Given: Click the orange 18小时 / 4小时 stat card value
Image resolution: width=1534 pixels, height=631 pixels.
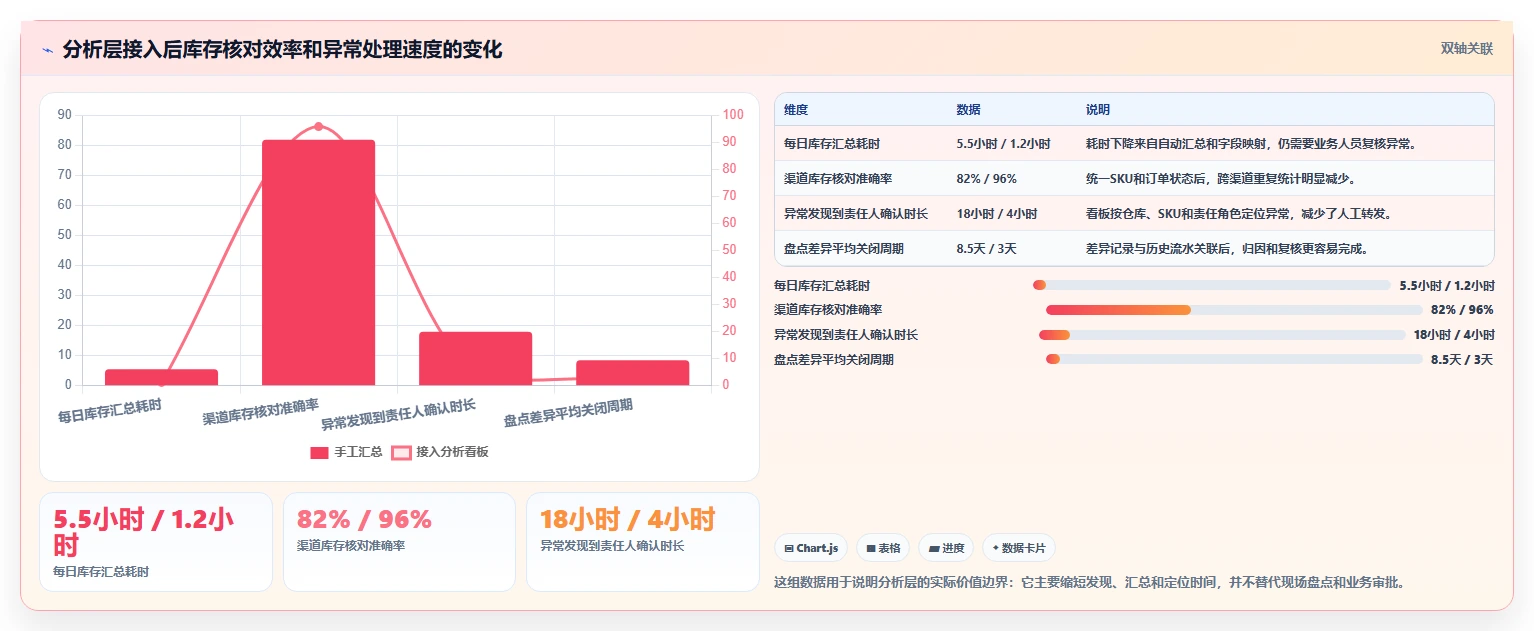Looking at the screenshot, I should pyautogui.click(x=627, y=520).
